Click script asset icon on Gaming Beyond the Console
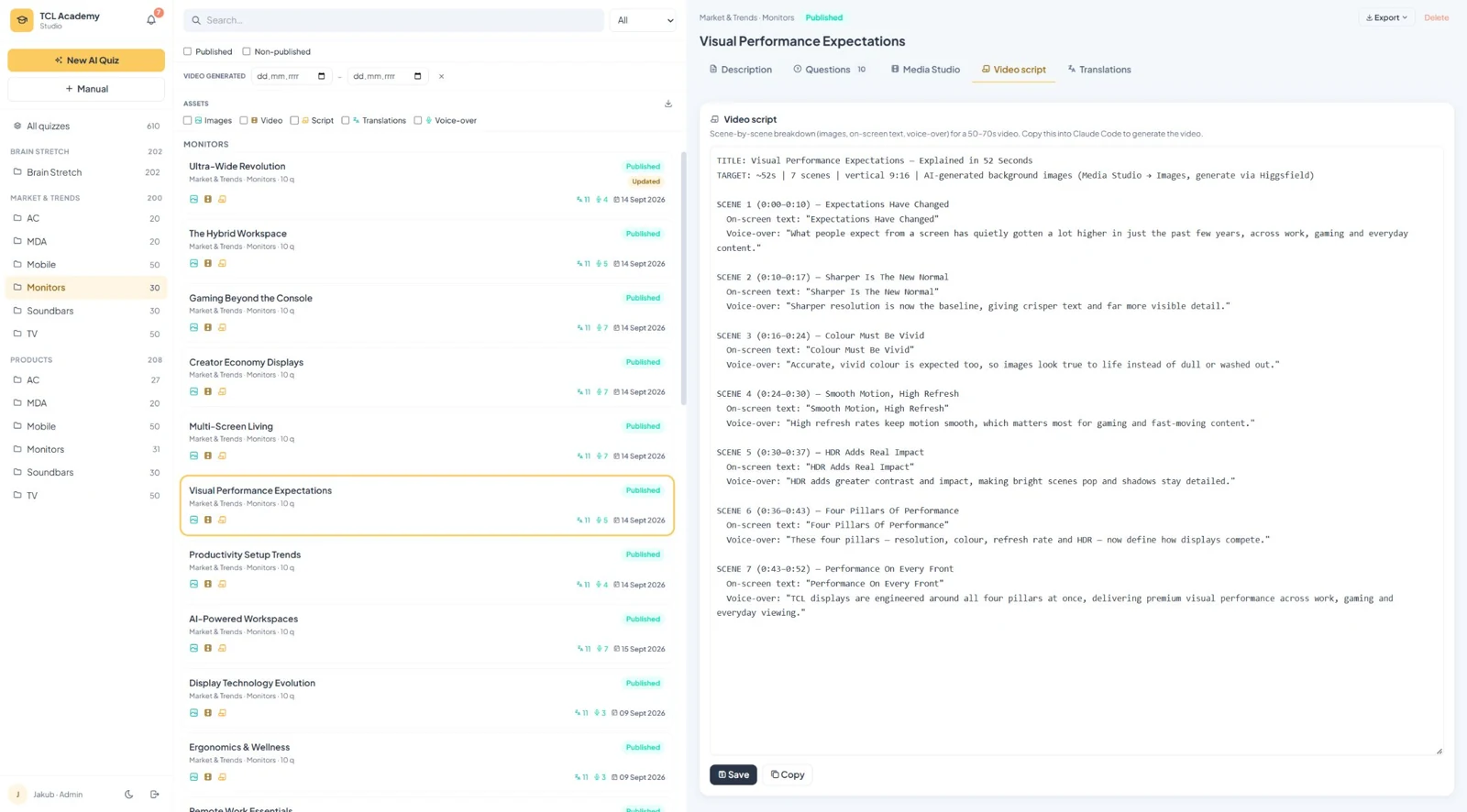 click(x=222, y=327)
